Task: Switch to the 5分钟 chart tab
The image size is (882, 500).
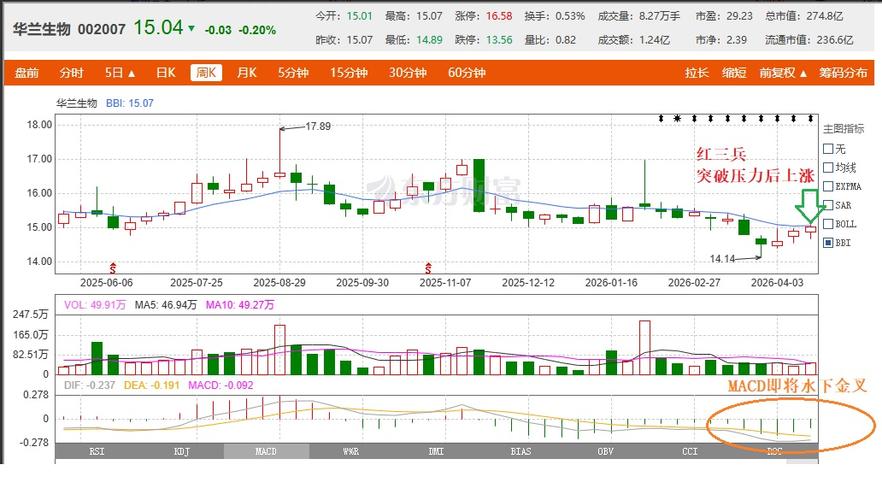Action: click(293, 73)
